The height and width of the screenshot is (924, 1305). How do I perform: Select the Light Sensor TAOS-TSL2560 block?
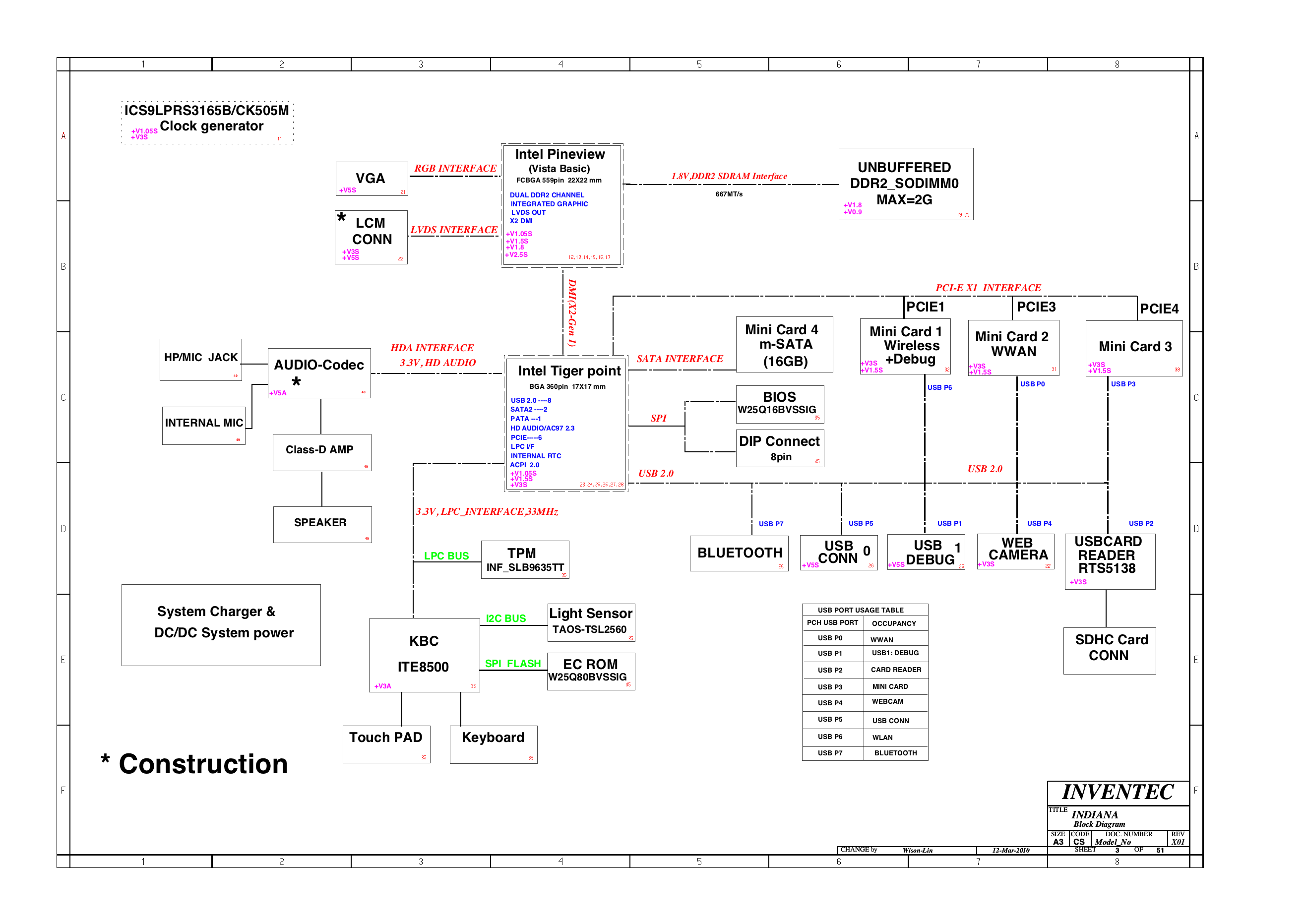(591, 622)
